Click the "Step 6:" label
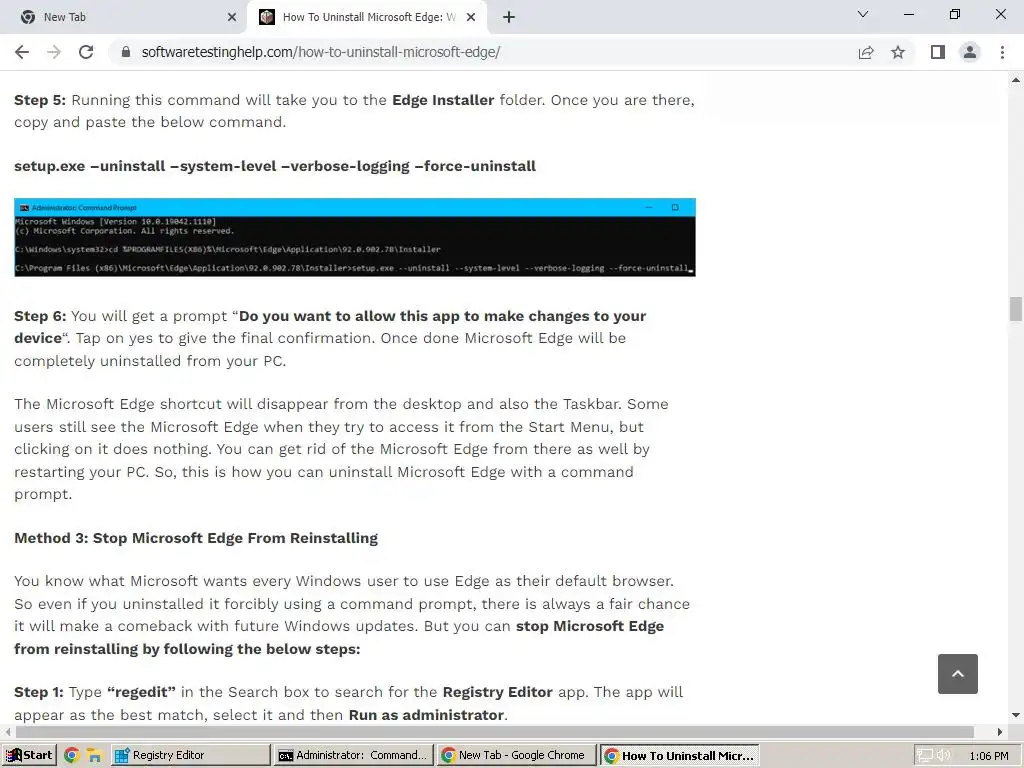Screen dimensions: 1024x768 (x=40, y=316)
